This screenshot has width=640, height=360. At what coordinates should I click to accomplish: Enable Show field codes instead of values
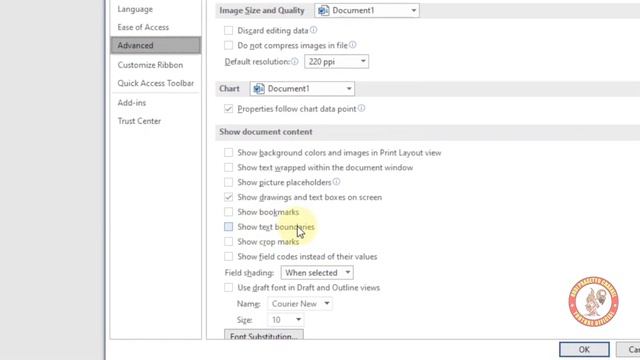(x=229, y=257)
